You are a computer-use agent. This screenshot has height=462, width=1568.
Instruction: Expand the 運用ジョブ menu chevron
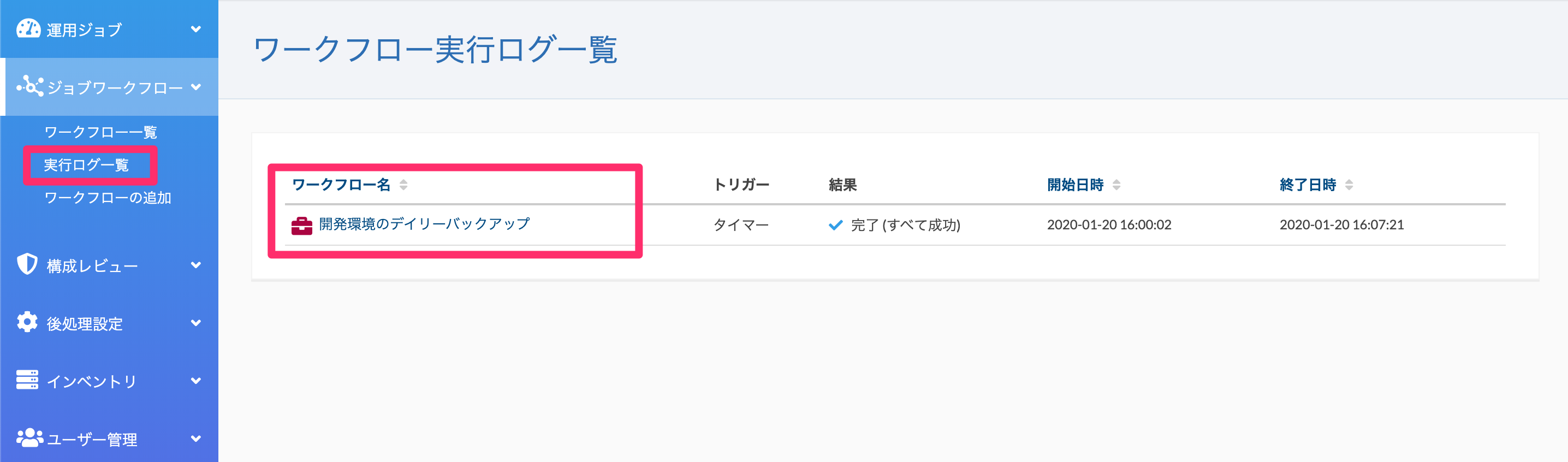pyautogui.click(x=196, y=28)
